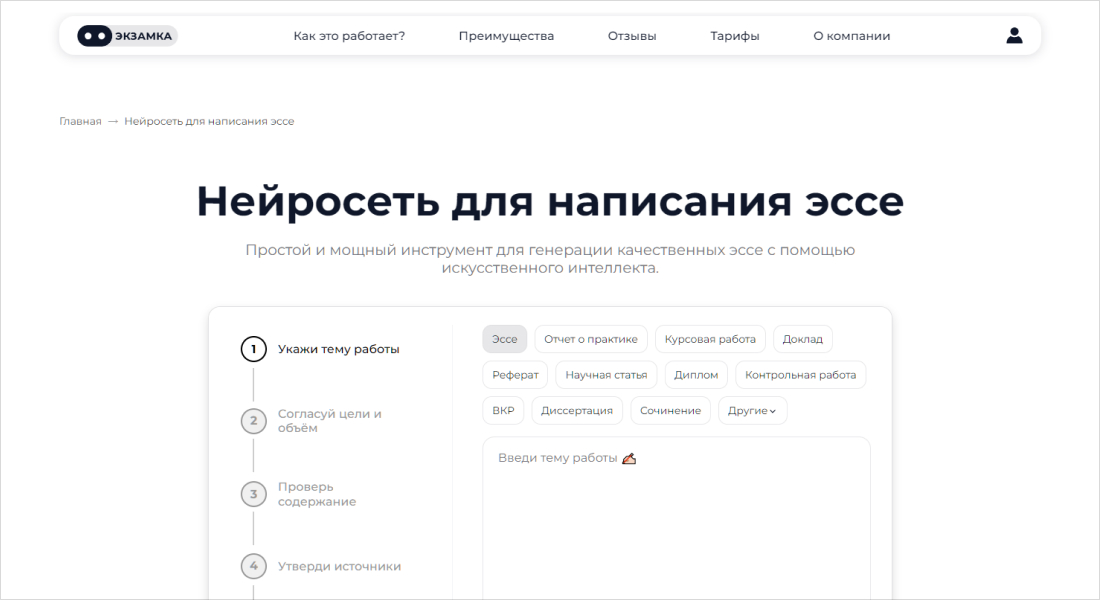Select the Эссе work type
Viewport: 1100px width, 600px height.
click(505, 339)
